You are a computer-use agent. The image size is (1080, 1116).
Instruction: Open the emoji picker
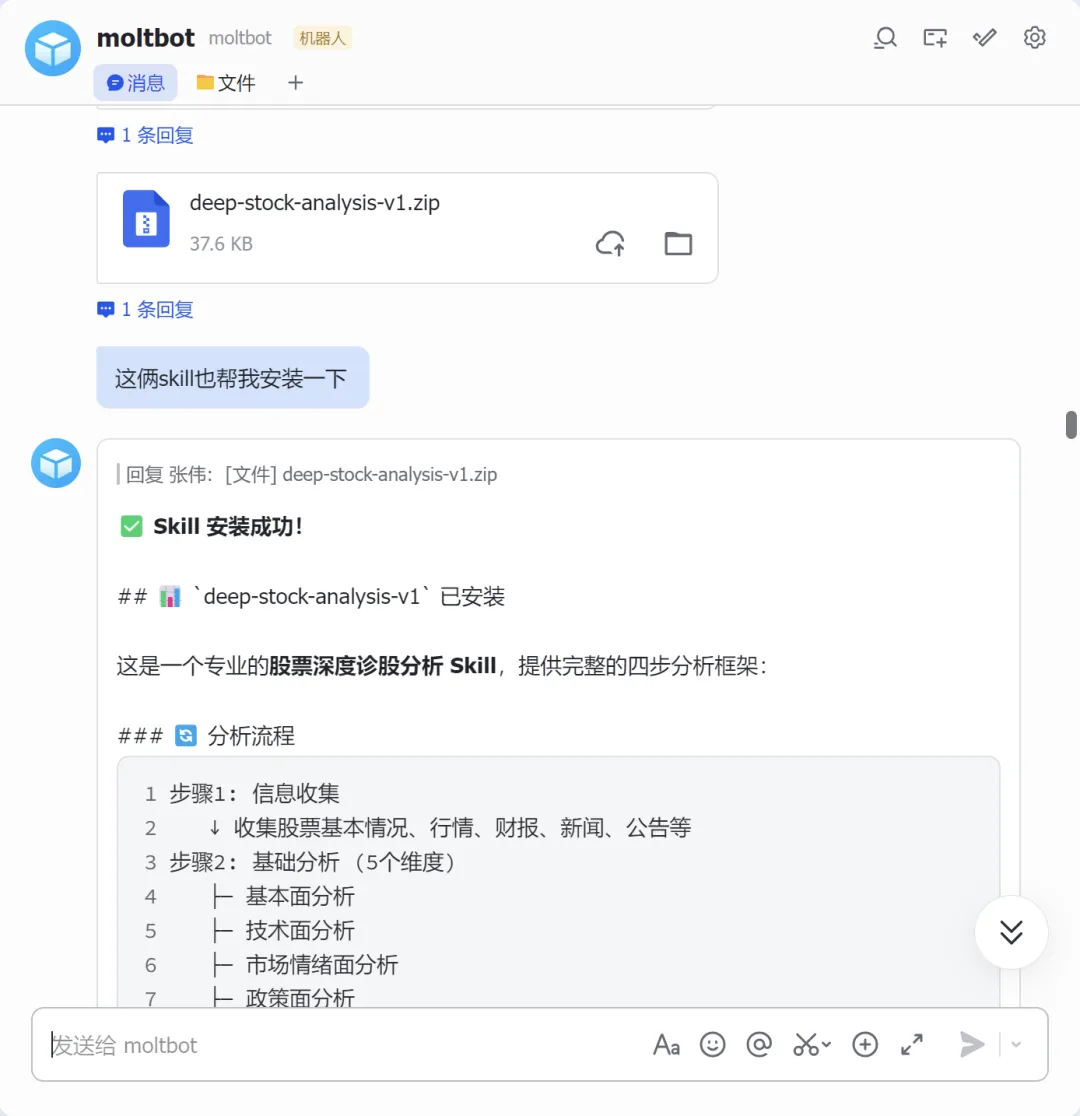tap(713, 1045)
